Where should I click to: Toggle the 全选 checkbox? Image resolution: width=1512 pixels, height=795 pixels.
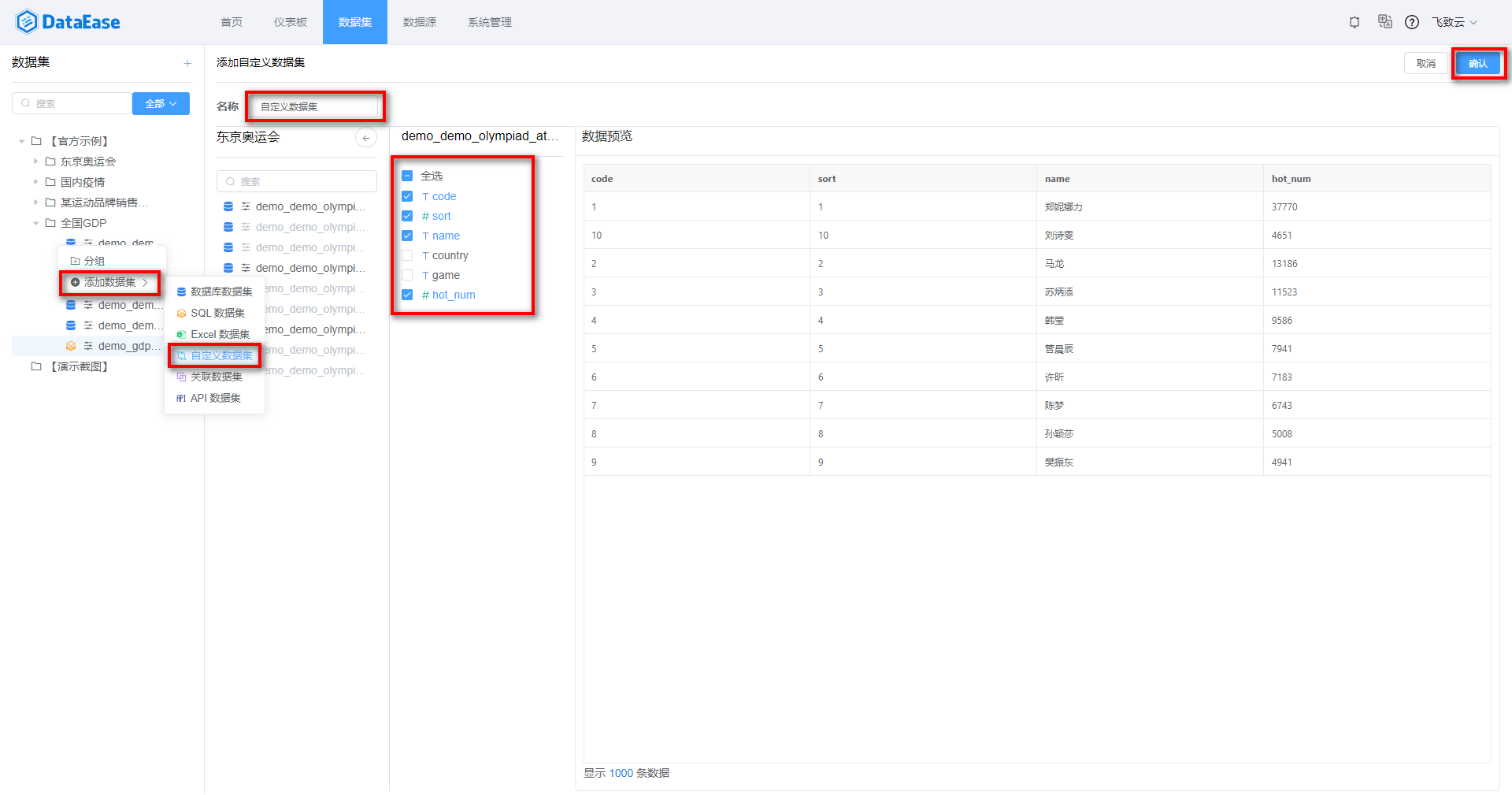(x=407, y=176)
